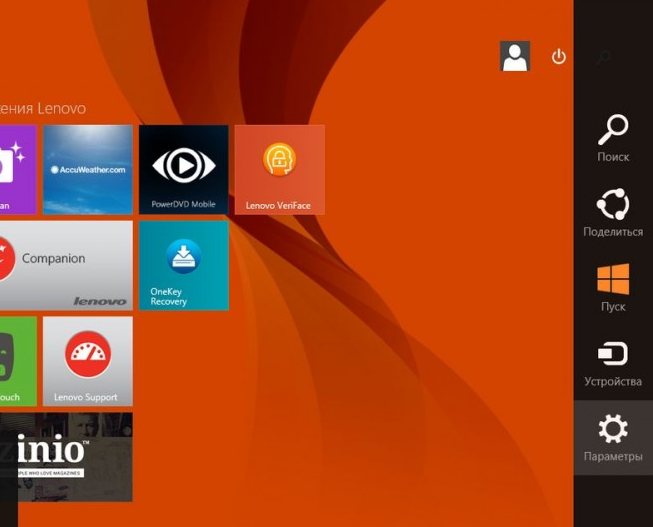Open the Параметры gear settings charm
Image resolution: width=653 pixels, height=527 pixels.
(x=612, y=438)
